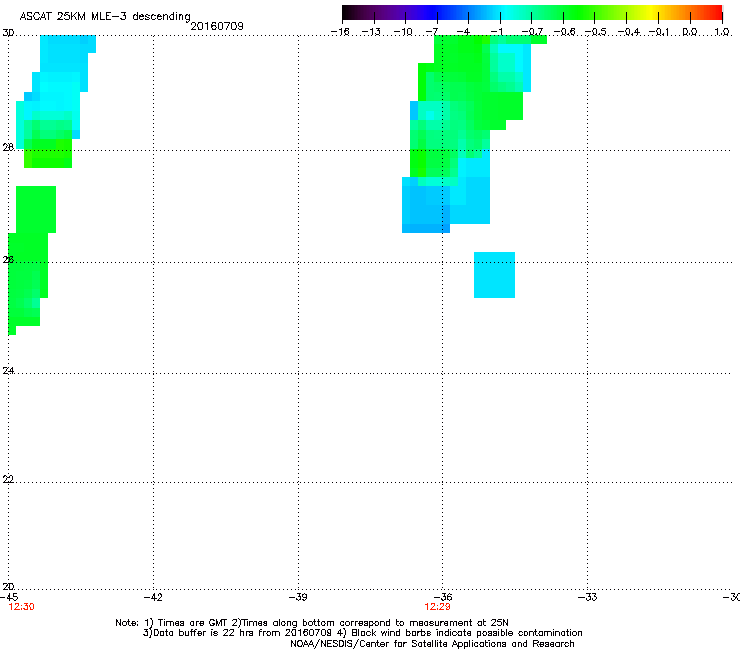
Task: Click the longitude label -42
Action: 153,597
